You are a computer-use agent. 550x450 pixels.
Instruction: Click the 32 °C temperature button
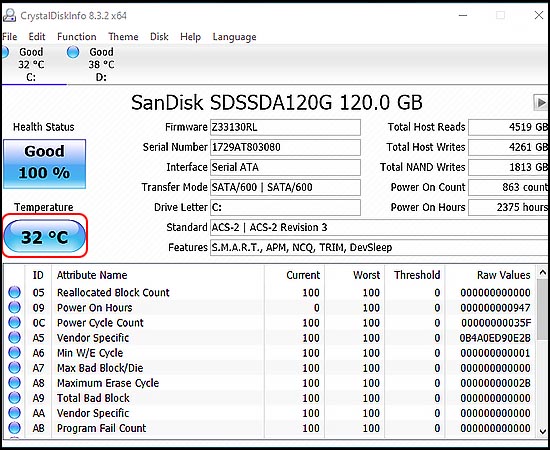45,236
